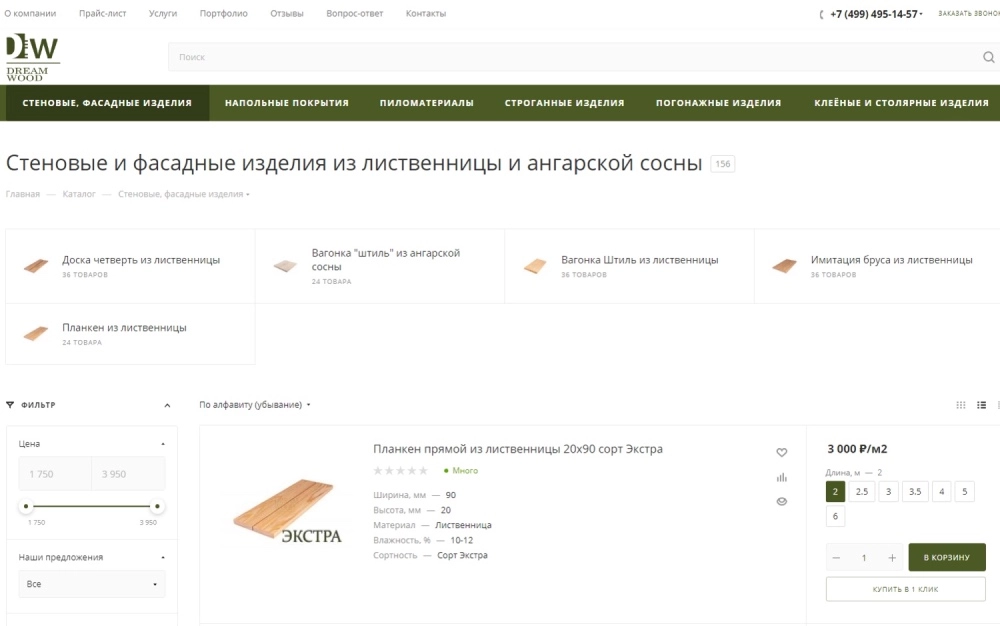Go to О компании page

coord(30,13)
